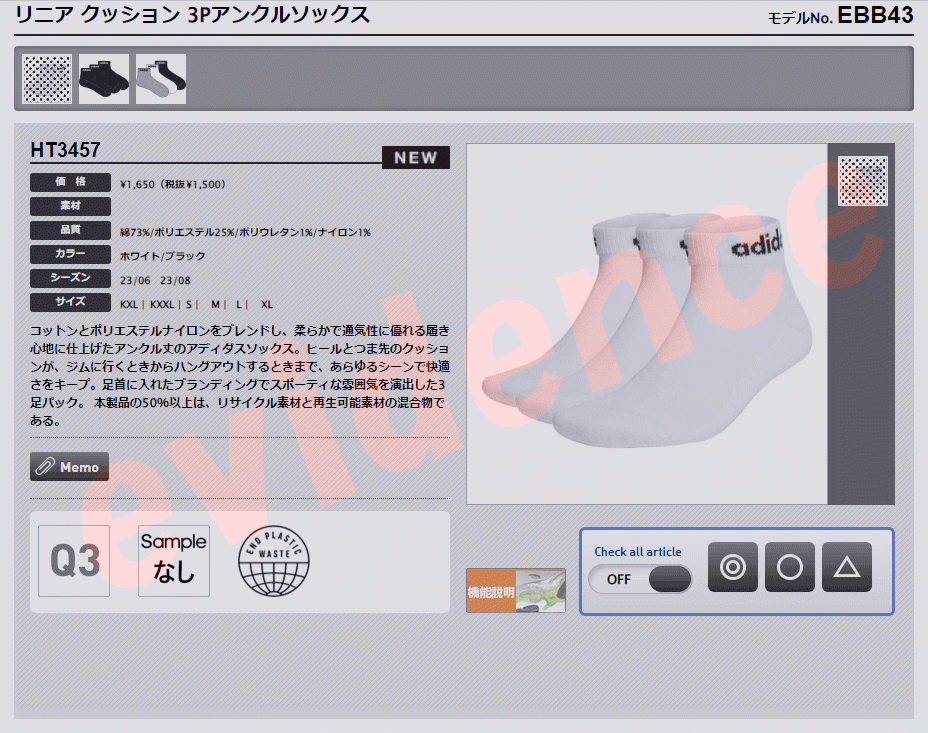Select the dotted pattern thumbnail
Screen dimensions: 928x733
[x=45, y=78]
